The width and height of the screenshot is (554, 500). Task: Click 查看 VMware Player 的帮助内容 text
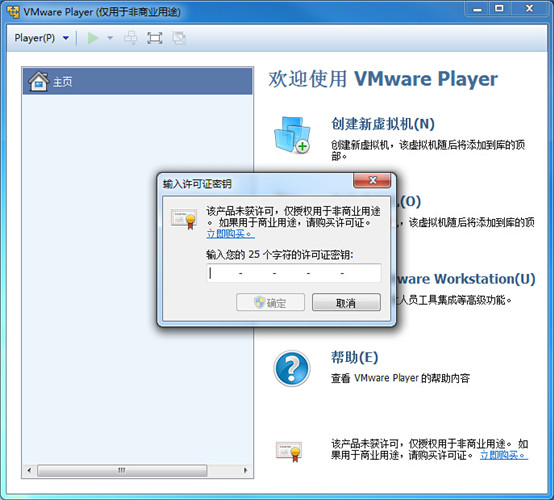[x=400, y=378]
